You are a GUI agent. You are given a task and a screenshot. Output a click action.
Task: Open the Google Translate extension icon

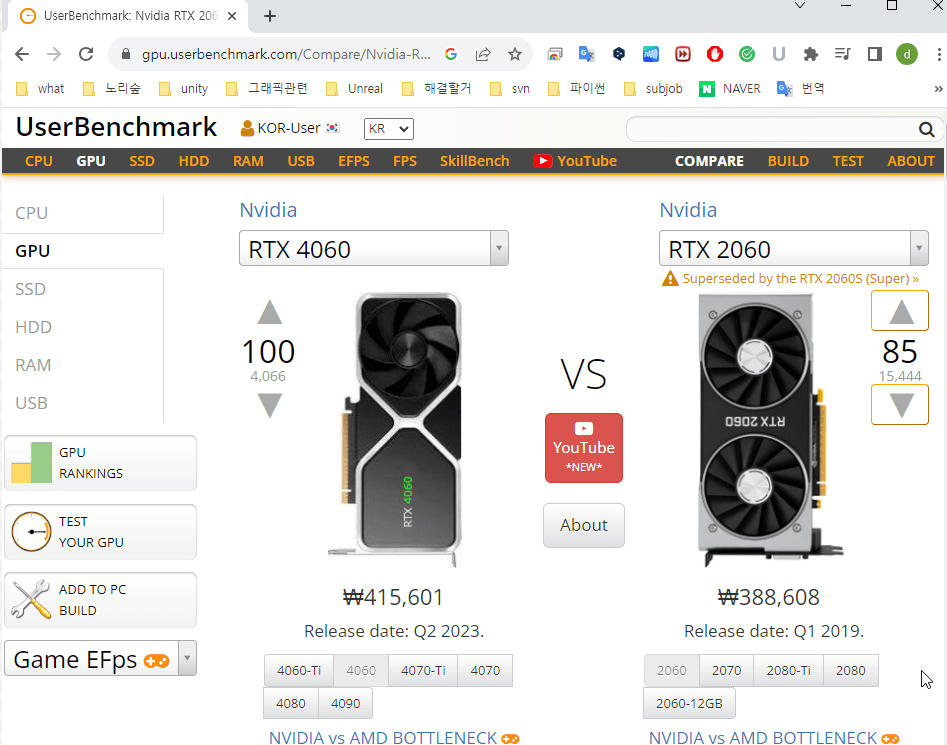(586, 54)
